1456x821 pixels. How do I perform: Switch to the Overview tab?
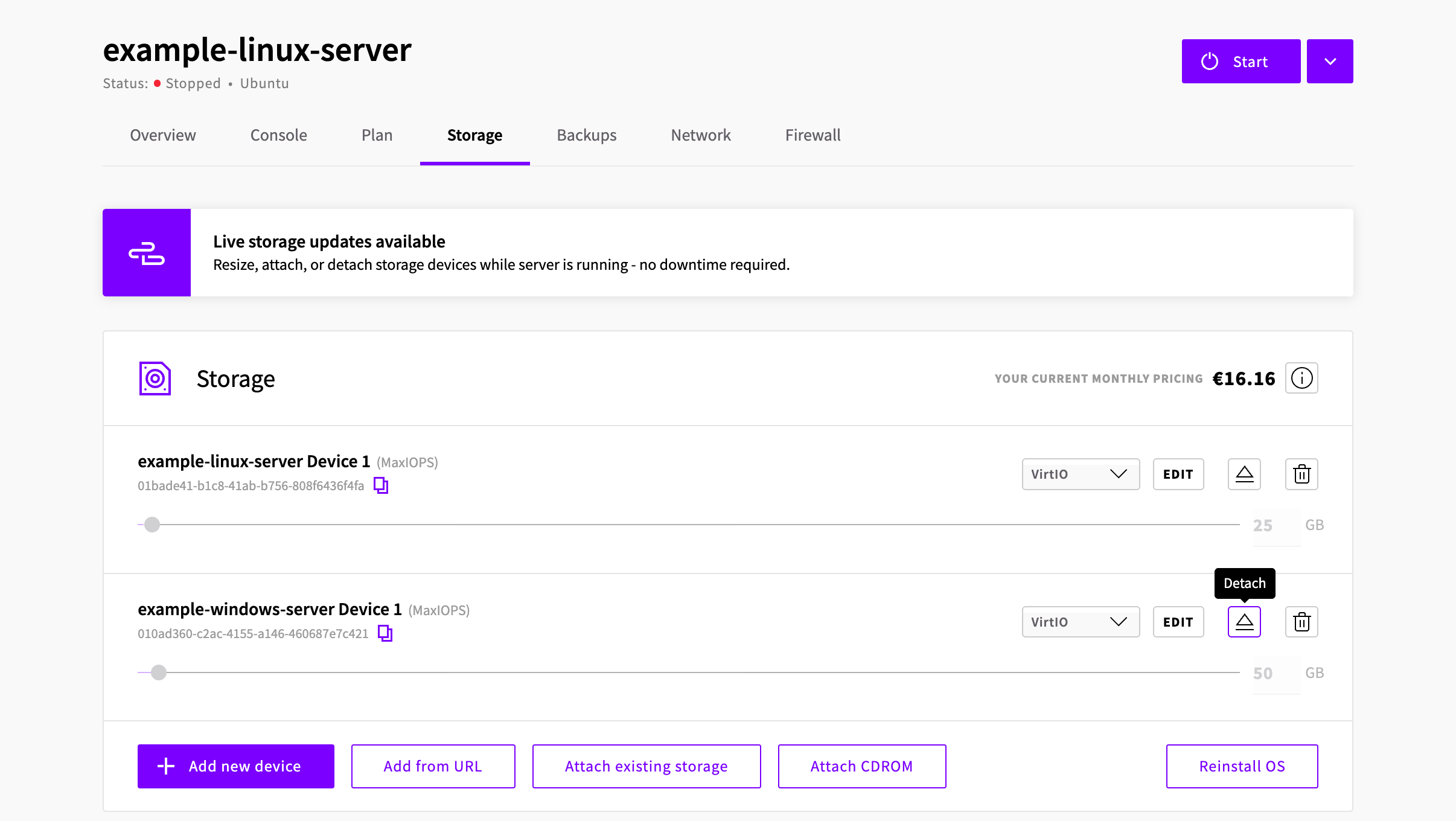pos(163,135)
